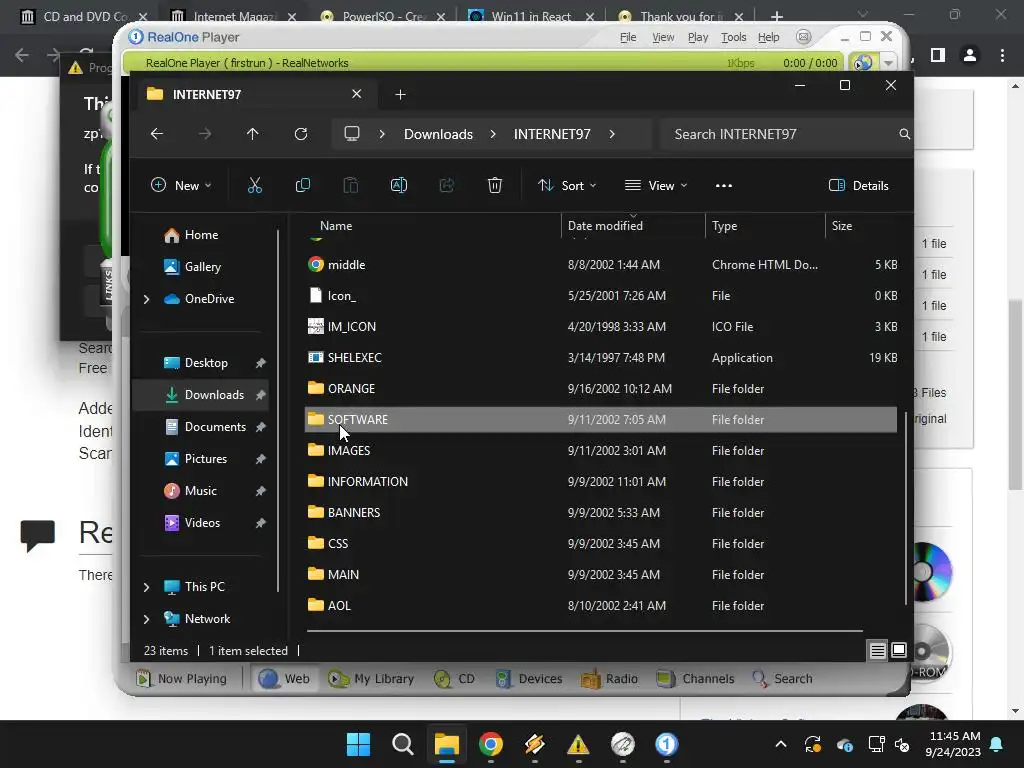
Task: Click the Cut scissors icon in Explorer toolbar
Action: 255,185
